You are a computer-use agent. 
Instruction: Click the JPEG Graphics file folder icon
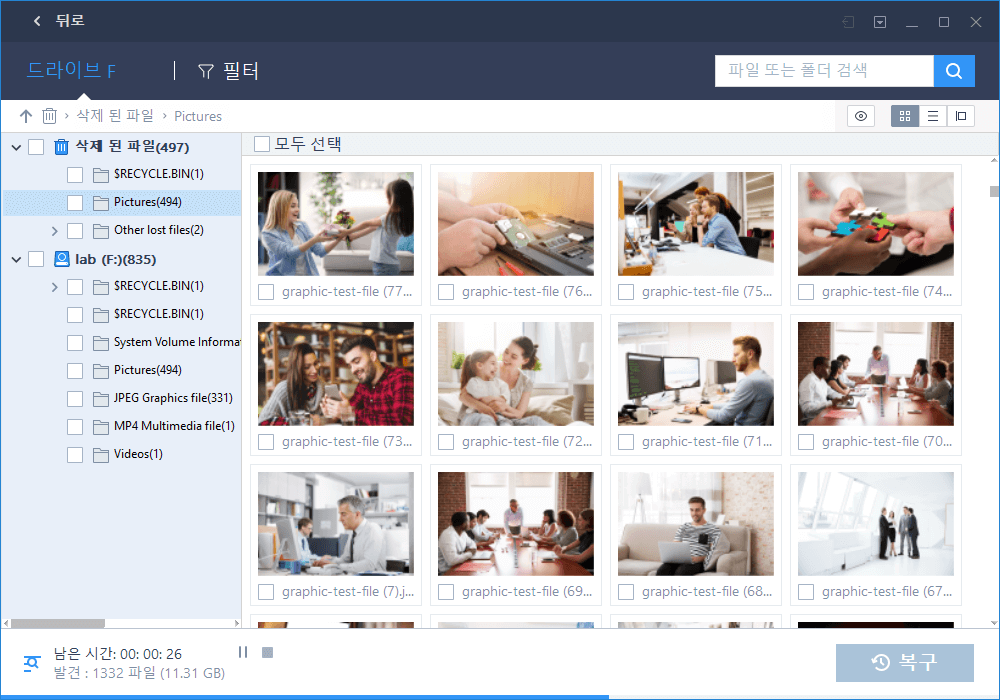coord(100,398)
